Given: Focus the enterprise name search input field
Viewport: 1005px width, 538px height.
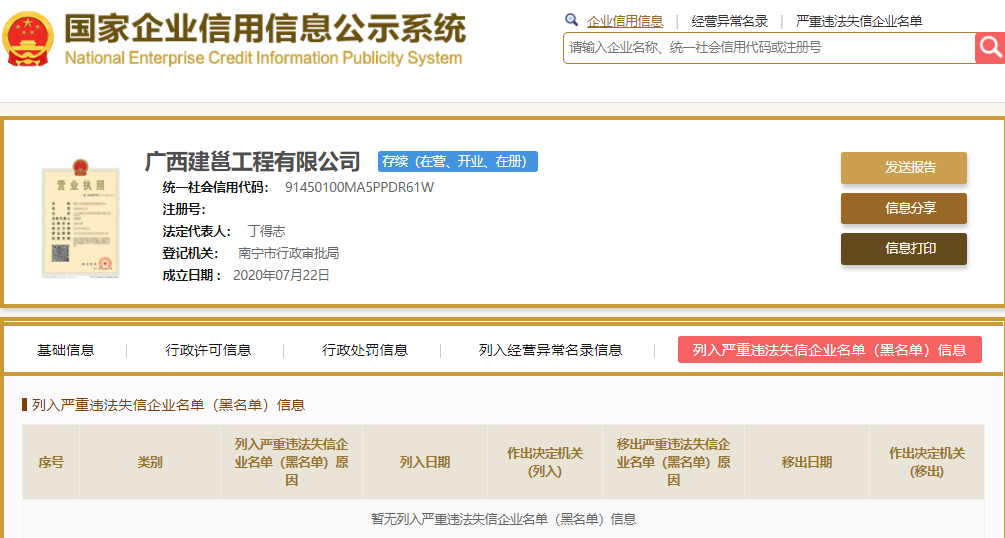Looking at the screenshot, I should [x=769, y=47].
